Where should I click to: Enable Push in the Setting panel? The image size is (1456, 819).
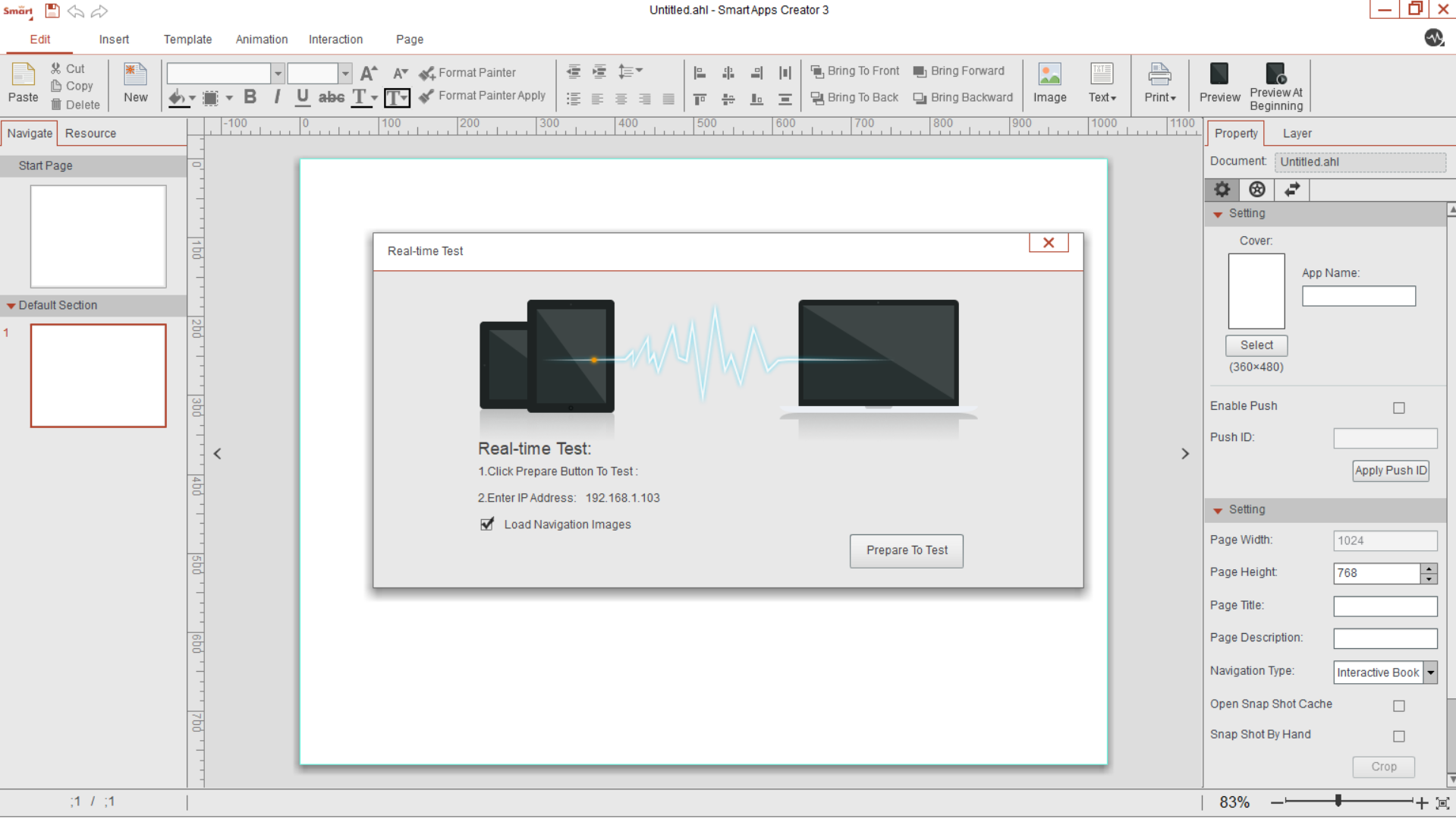[1398, 408]
